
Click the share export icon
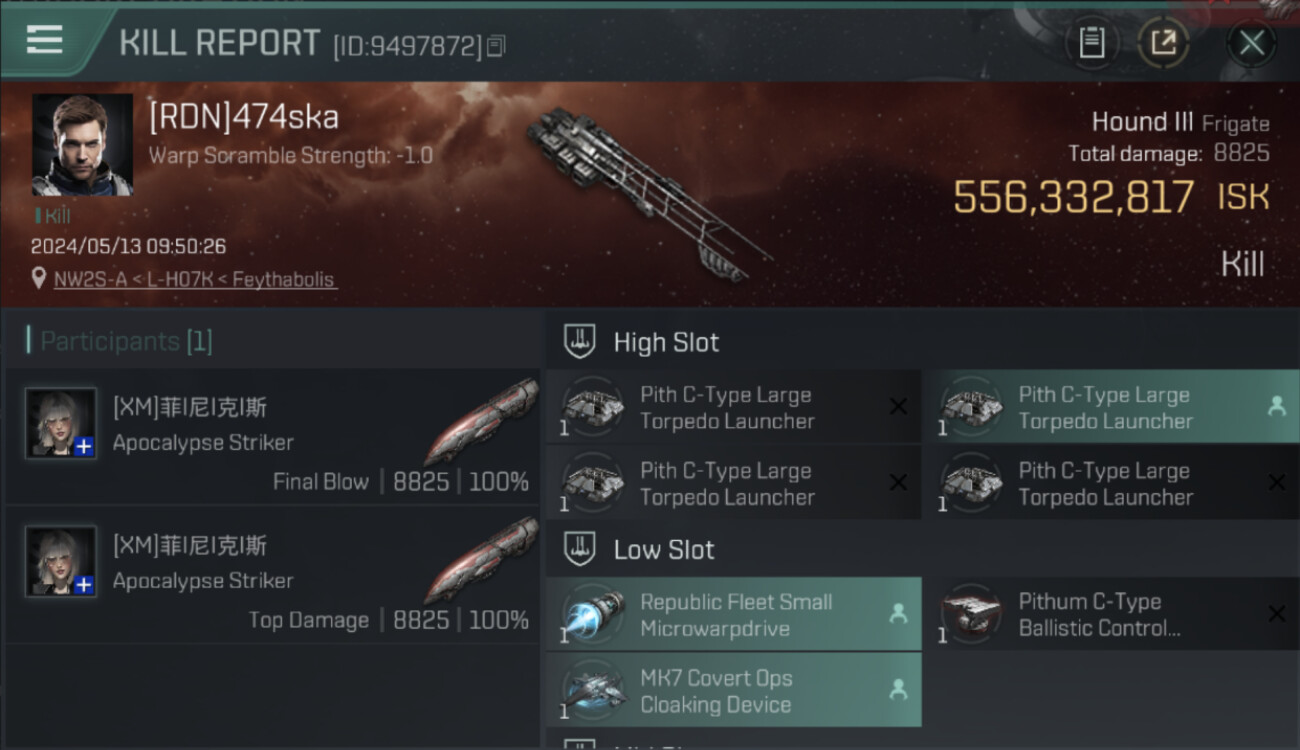click(x=1163, y=43)
